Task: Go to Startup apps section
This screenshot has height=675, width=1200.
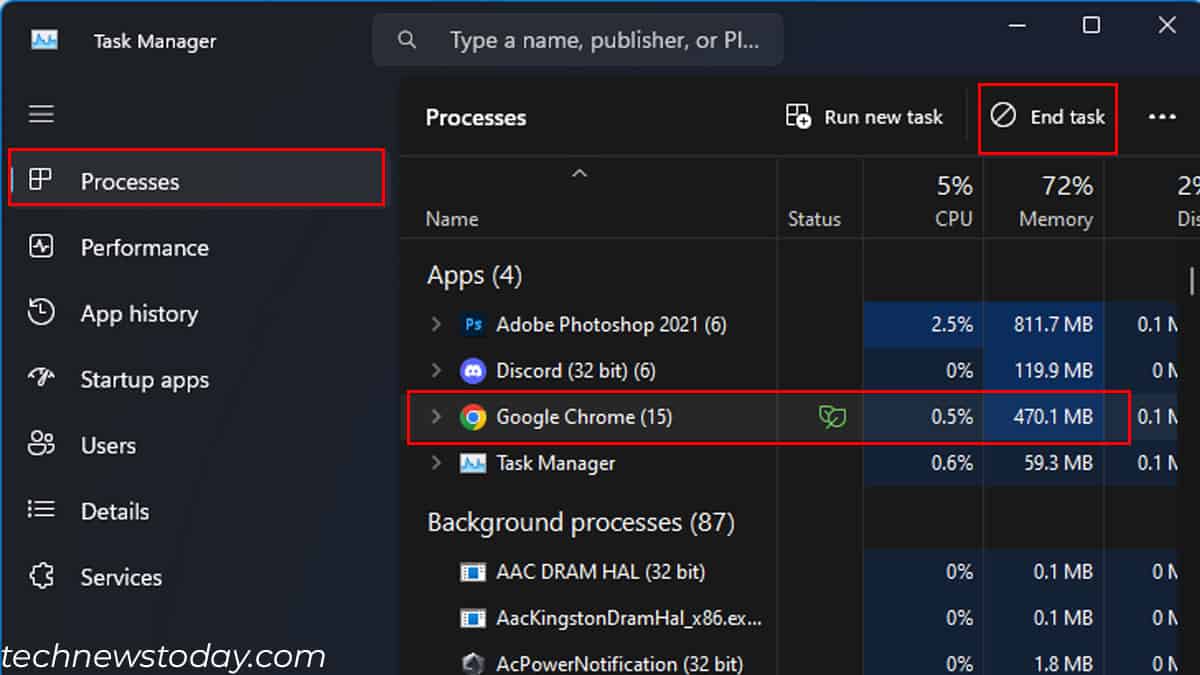Action: 144,380
